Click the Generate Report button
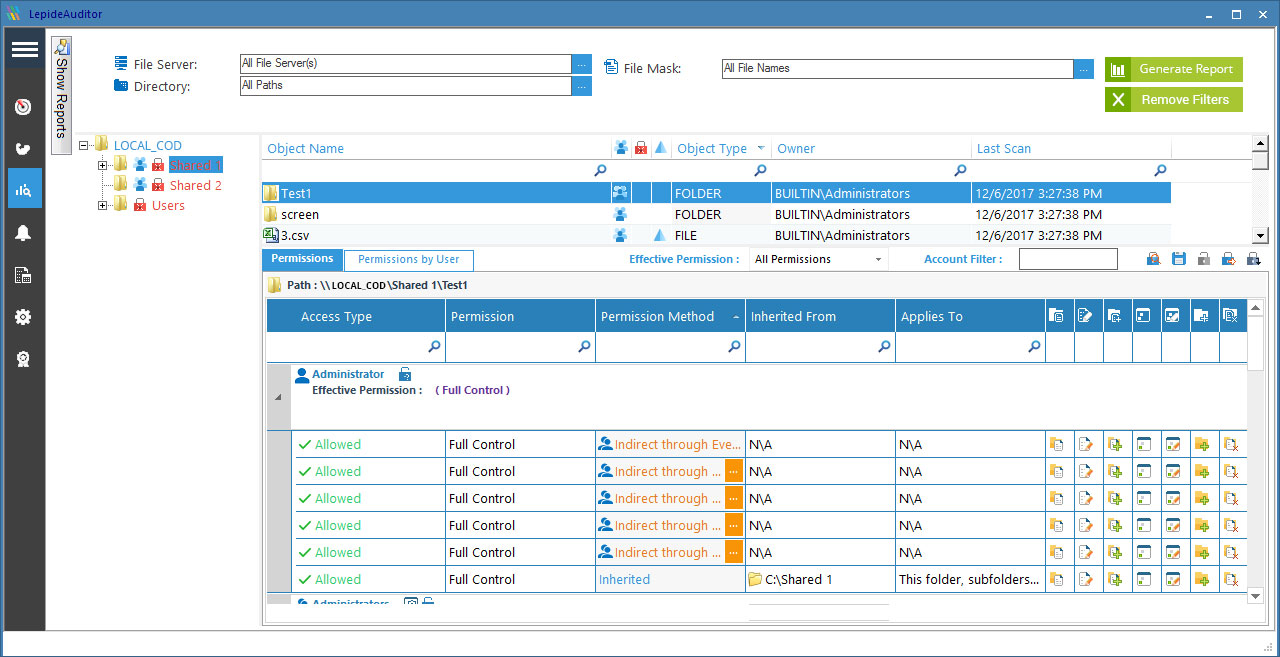The image size is (1280, 657). [x=1173, y=69]
